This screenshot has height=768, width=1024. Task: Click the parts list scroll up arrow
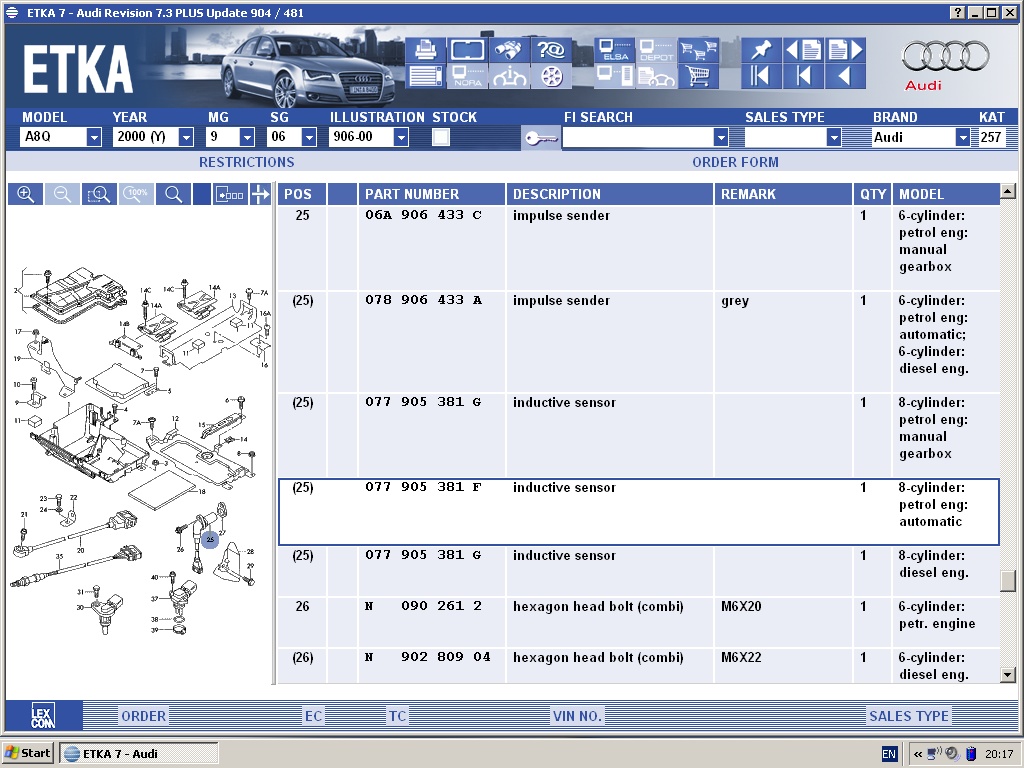click(x=1008, y=191)
